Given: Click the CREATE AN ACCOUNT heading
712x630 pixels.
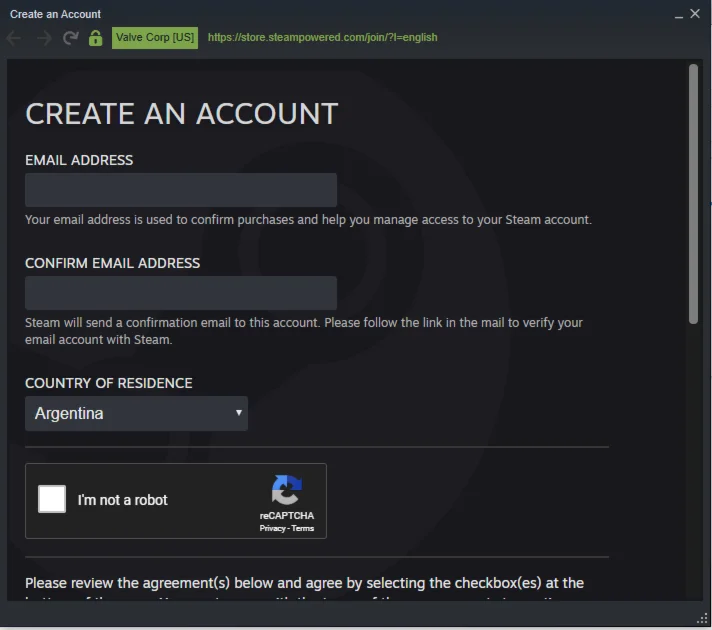Looking at the screenshot, I should tap(182, 114).
